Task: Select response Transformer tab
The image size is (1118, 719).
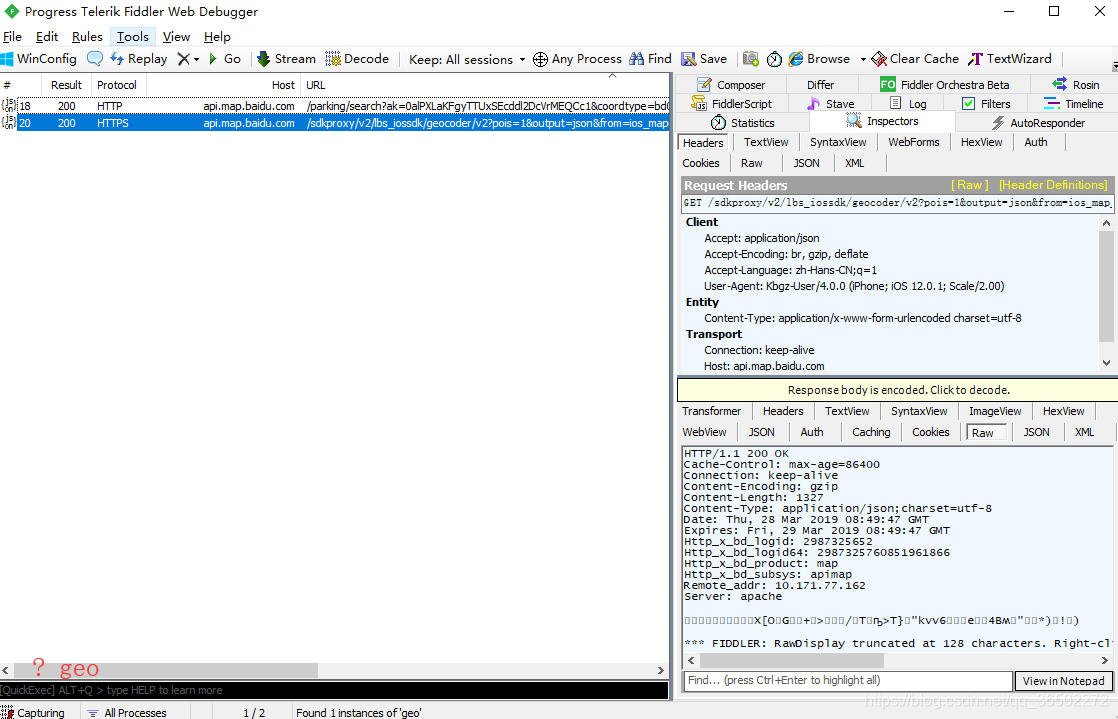Action: coord(711,412)
